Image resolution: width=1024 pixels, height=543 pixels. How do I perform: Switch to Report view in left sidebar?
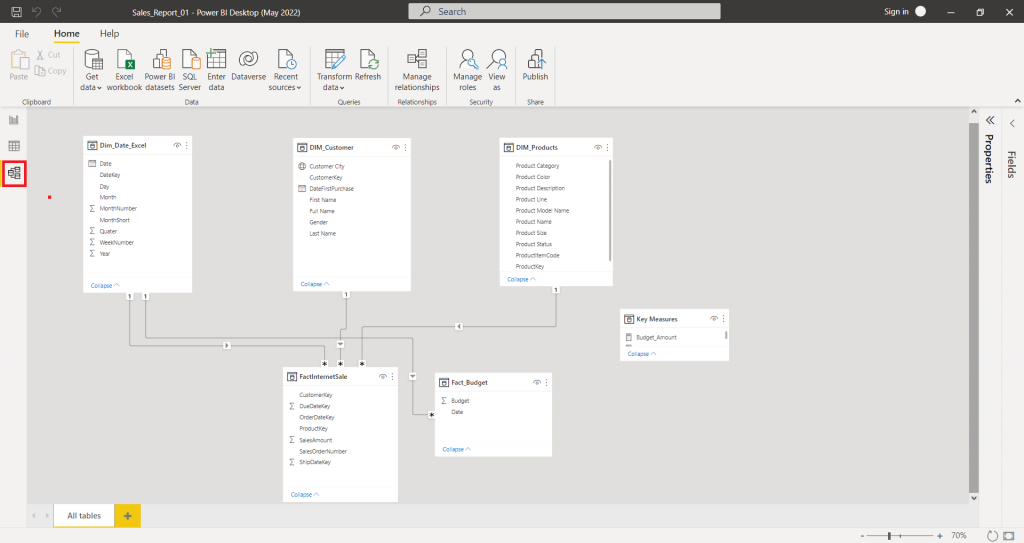(x=14, y=120)
